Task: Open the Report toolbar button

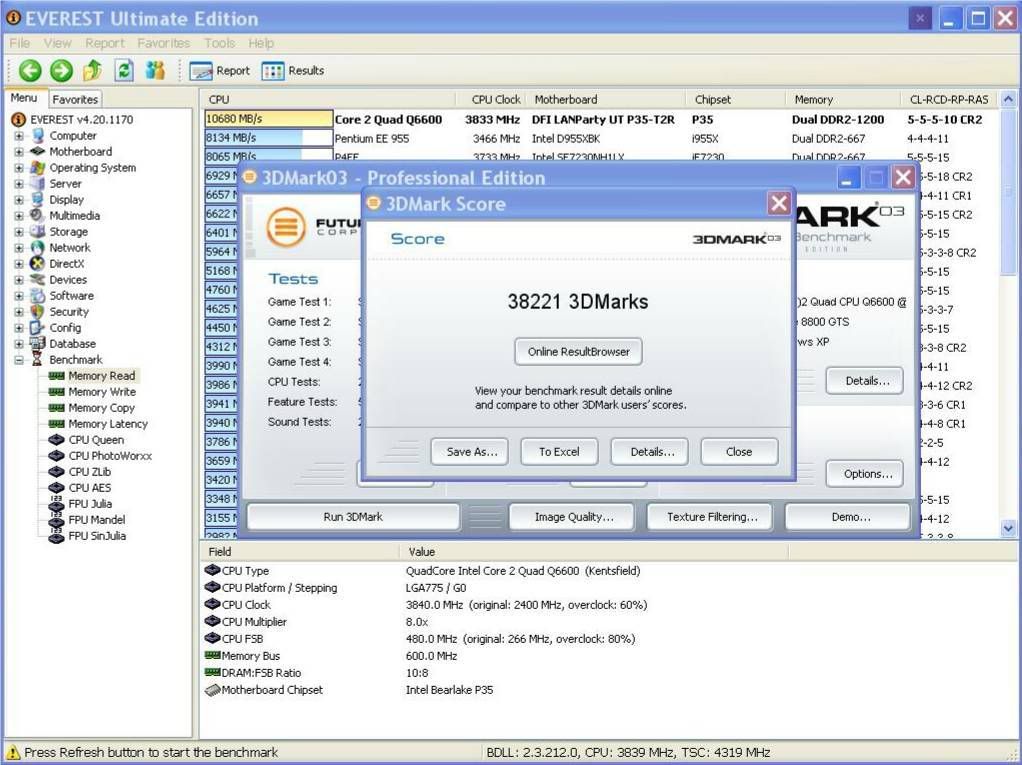Action: pos(220,70)
